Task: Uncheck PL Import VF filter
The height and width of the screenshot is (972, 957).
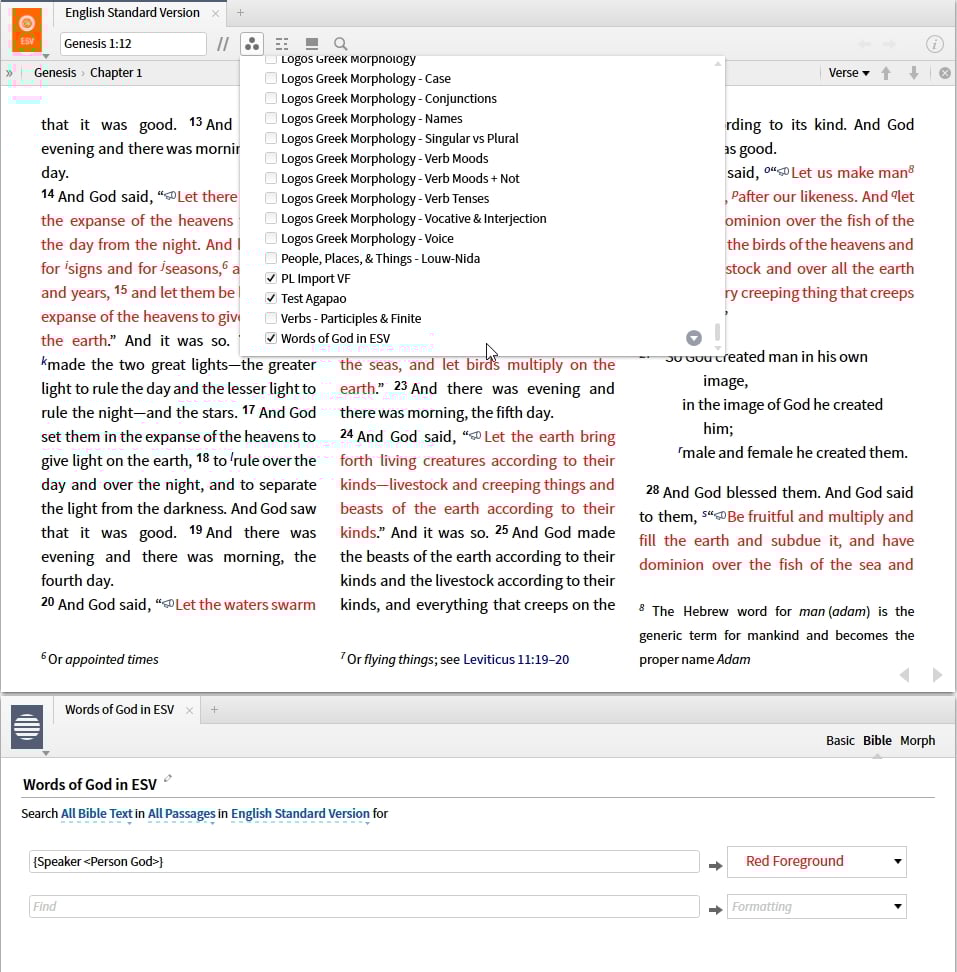Action: [x=271, y=278]
